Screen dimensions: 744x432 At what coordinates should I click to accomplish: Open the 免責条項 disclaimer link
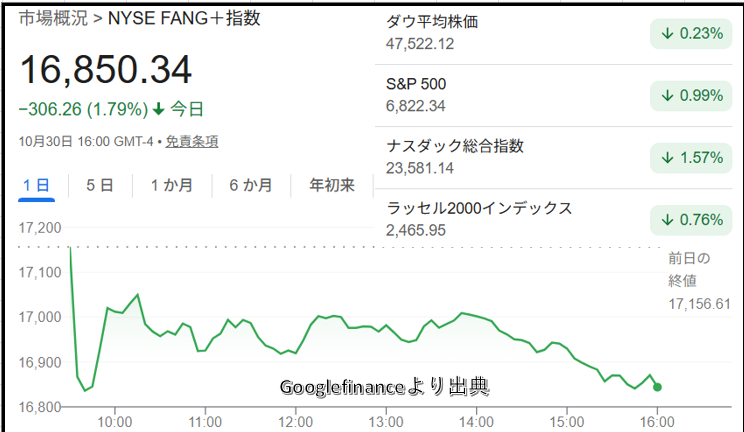point(192,141)
